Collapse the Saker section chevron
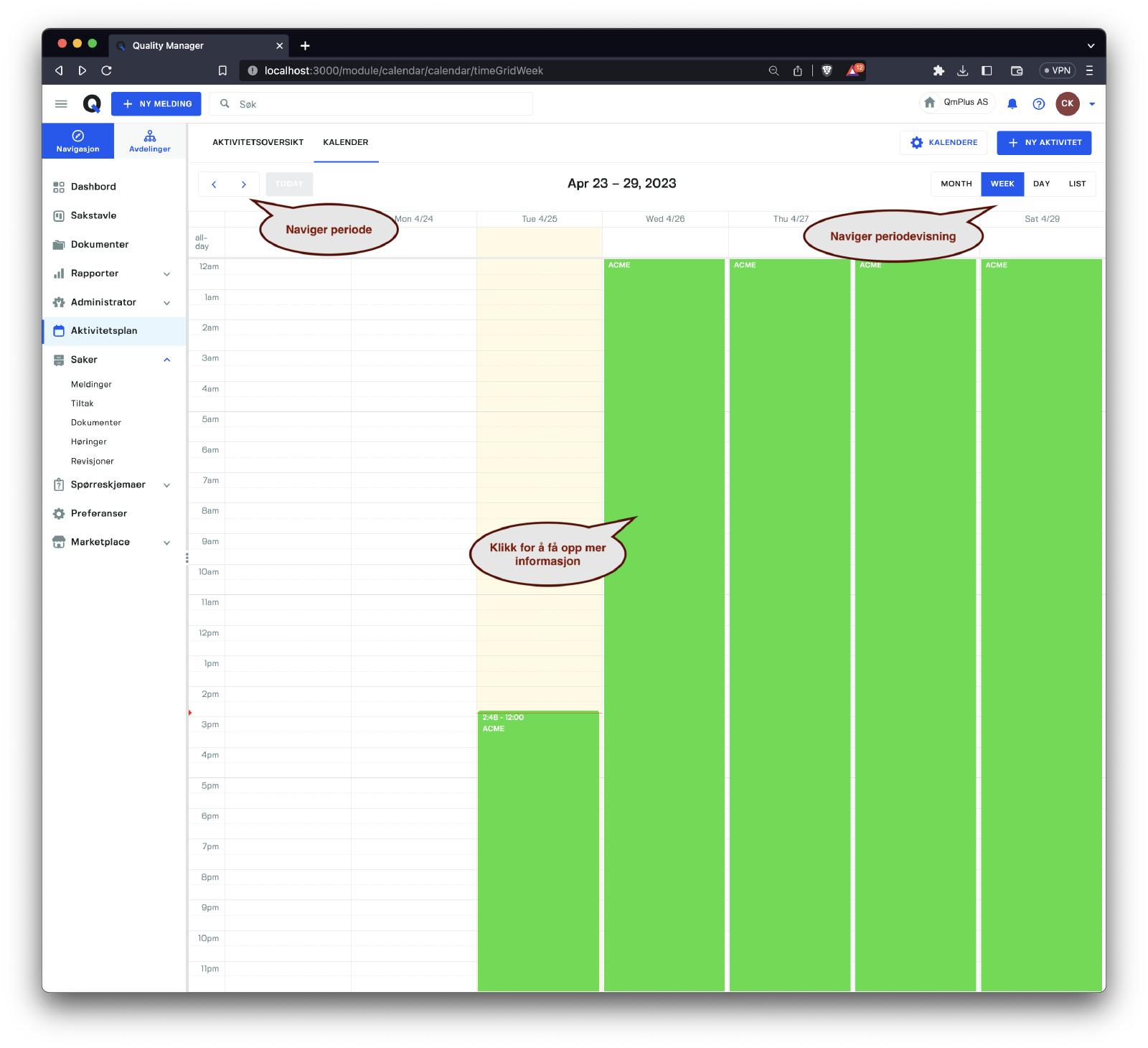 (167, 360)
